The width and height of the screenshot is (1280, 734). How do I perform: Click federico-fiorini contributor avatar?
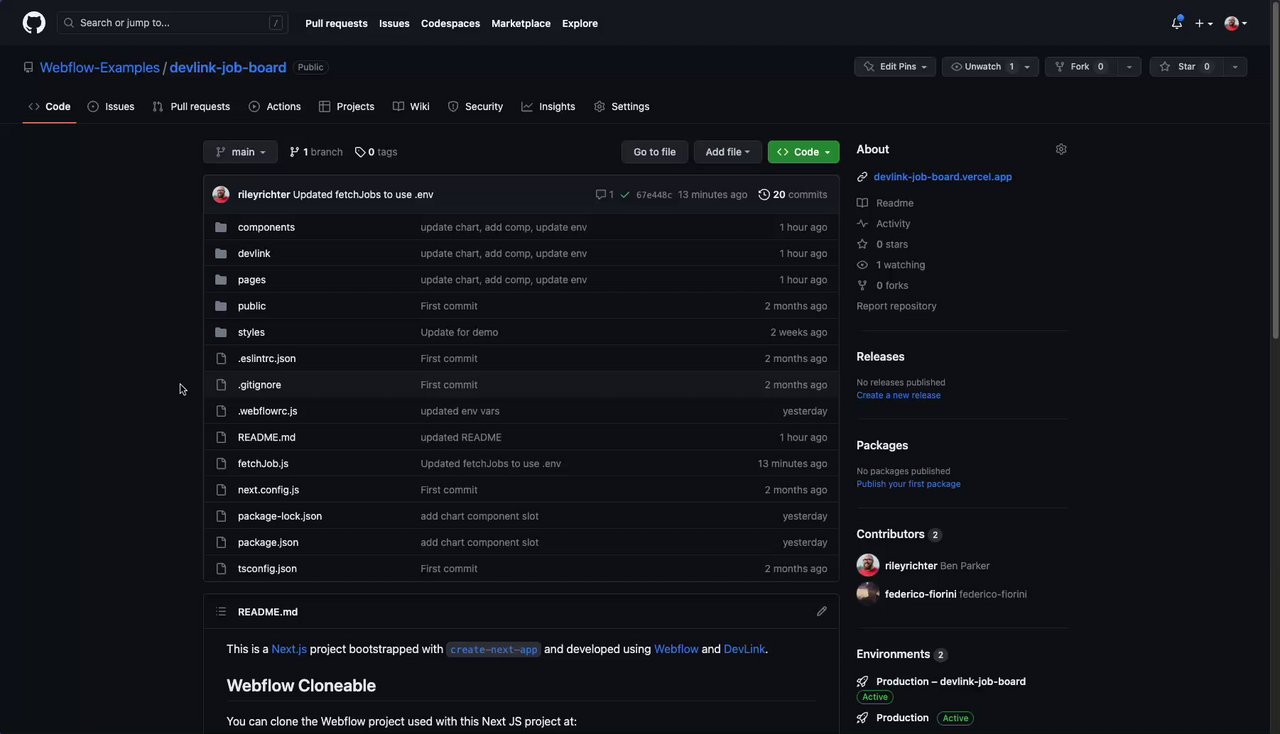point(868,593)
